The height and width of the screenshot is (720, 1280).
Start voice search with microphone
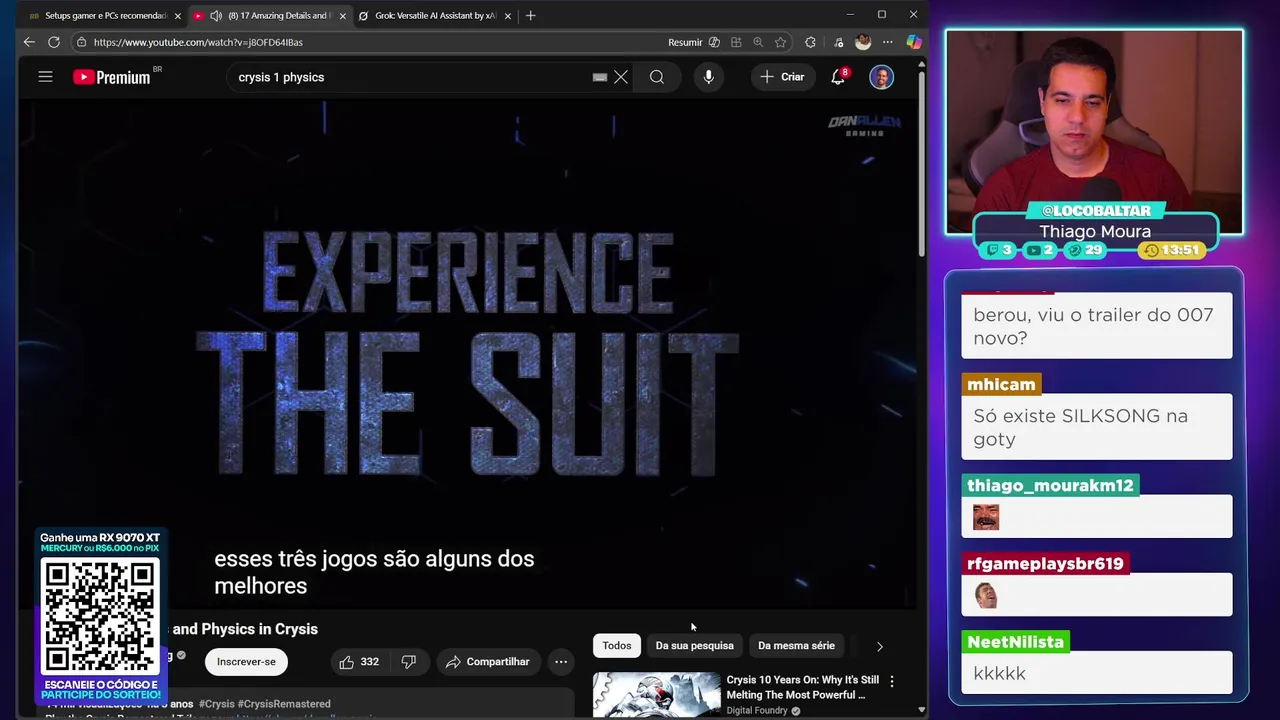tap(708, 77)
